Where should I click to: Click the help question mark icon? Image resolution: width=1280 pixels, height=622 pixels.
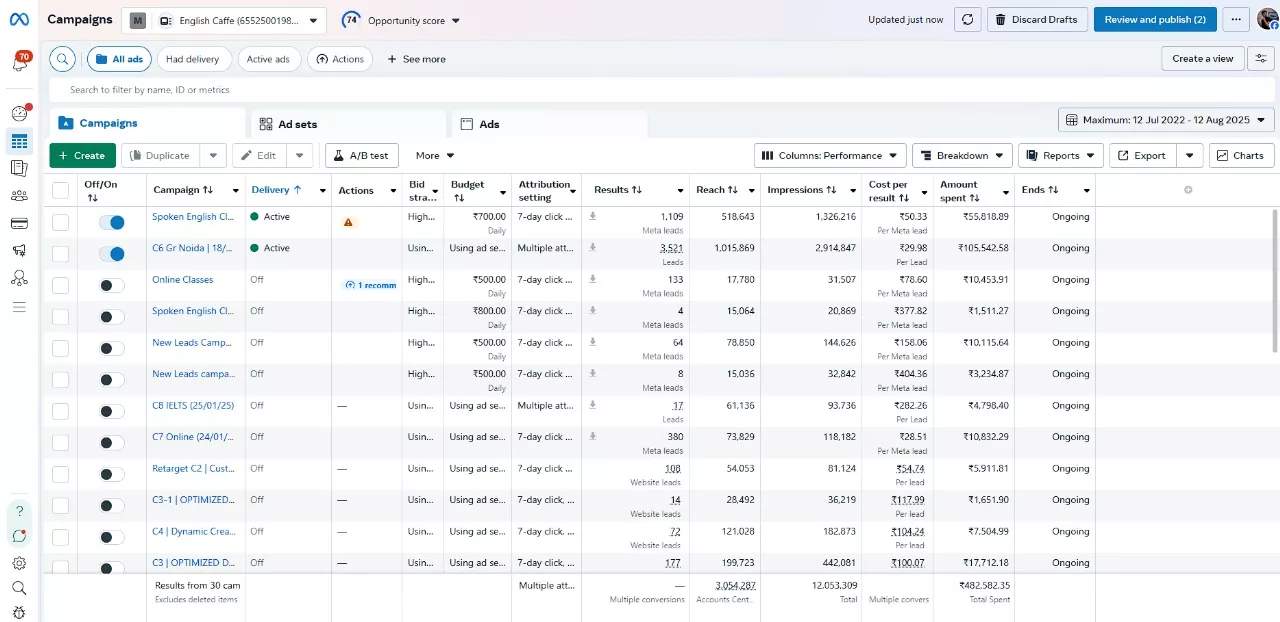coord(19,511)
